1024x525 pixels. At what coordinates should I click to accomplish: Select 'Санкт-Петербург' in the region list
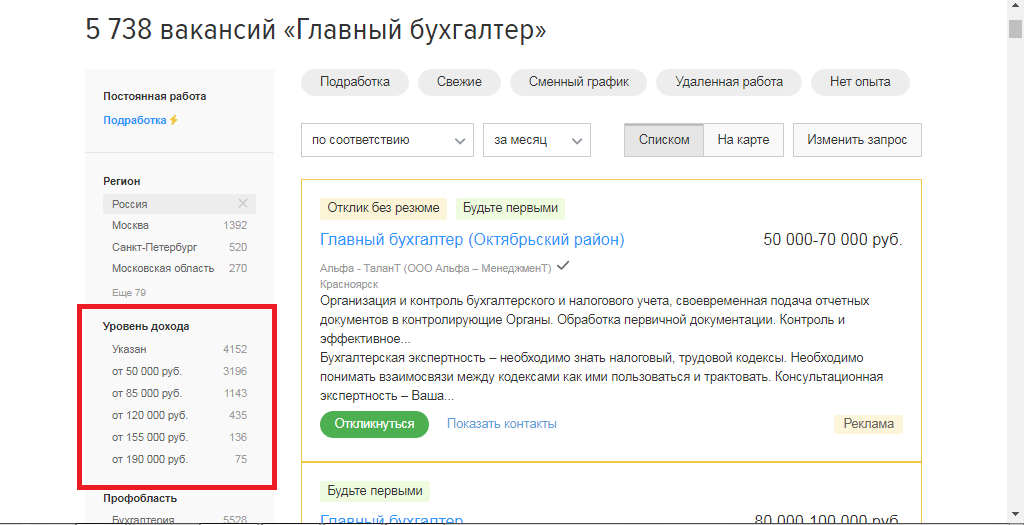(154, 247)
